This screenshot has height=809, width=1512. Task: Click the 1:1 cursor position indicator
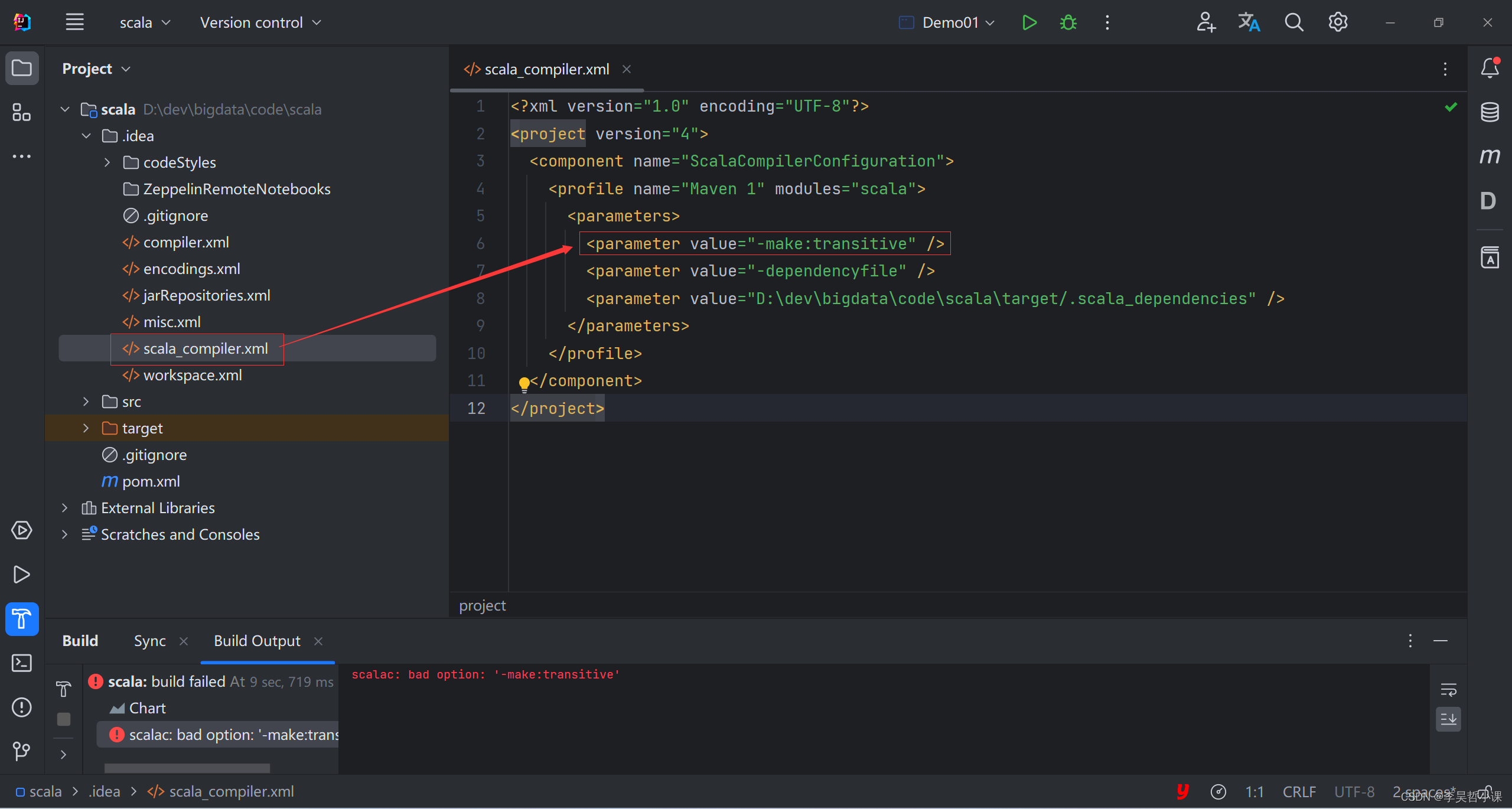click(1254, 791)
